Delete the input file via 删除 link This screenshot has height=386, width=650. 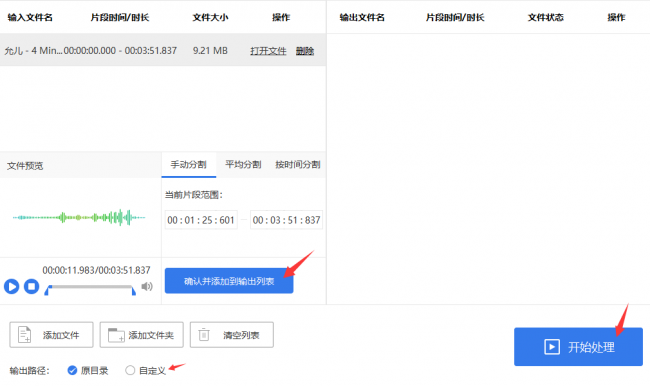tap(305, 51)
